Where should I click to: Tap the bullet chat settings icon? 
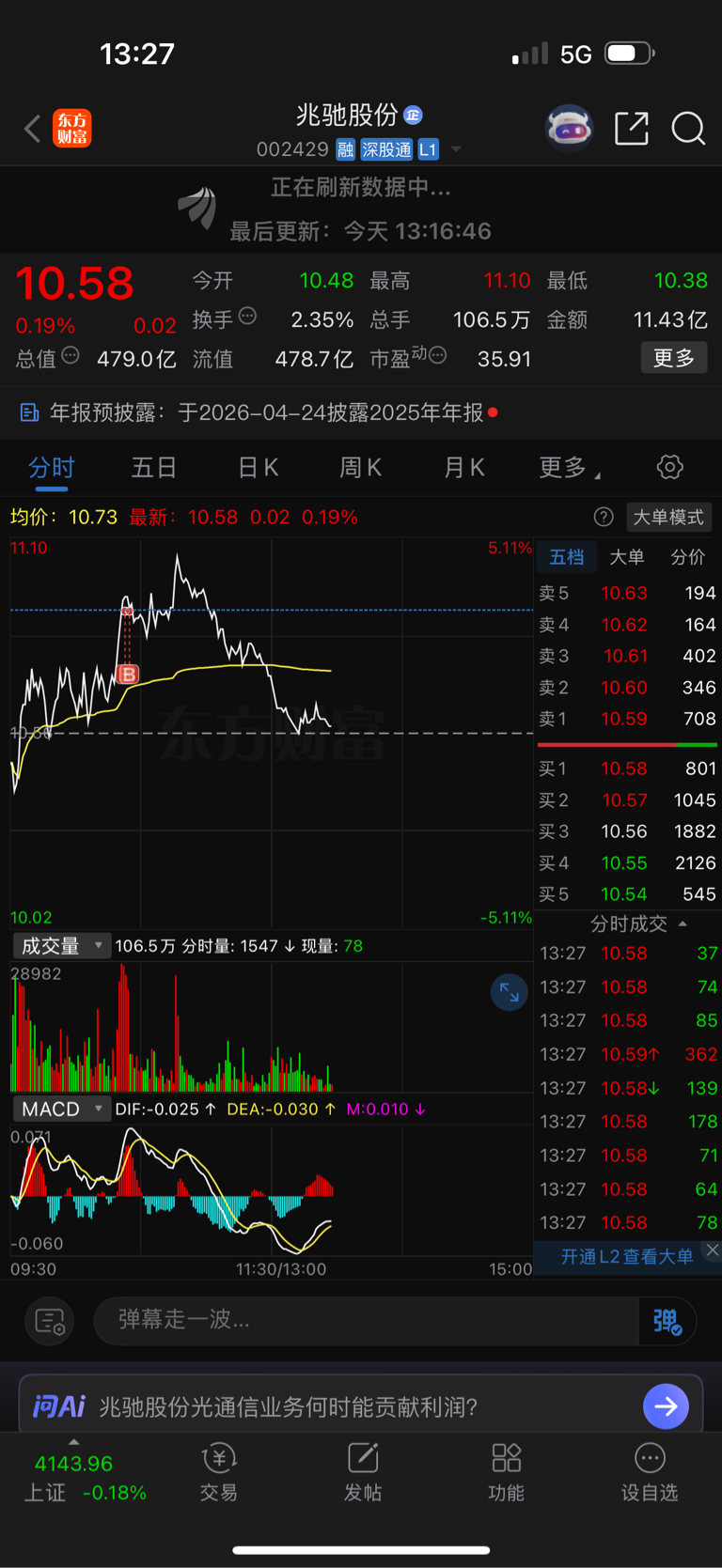50,1322
